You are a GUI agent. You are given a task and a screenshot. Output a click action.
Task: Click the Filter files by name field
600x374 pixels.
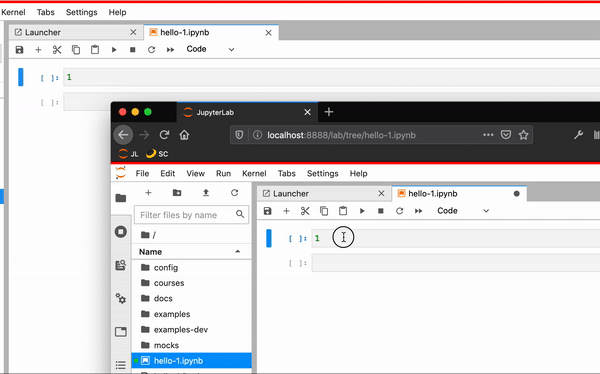187,215
